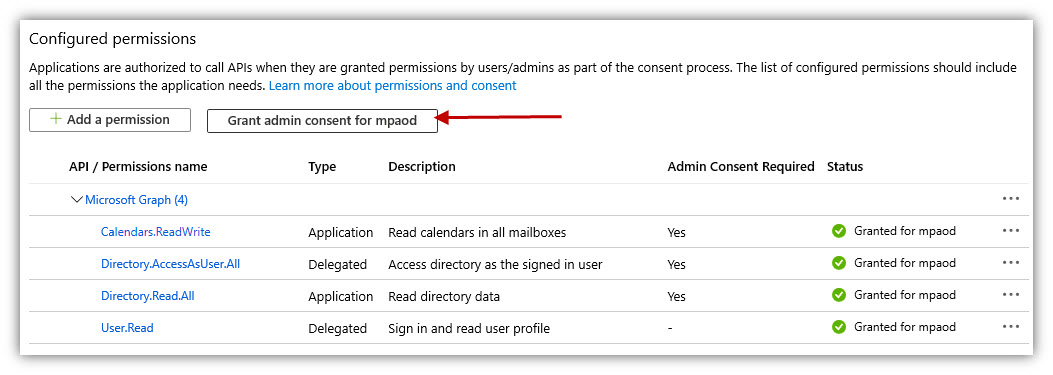The height and width of the screenshot is (375, 1053).
Task: Click Admin Consent Required column header
Action: click(x=741, y=167)
